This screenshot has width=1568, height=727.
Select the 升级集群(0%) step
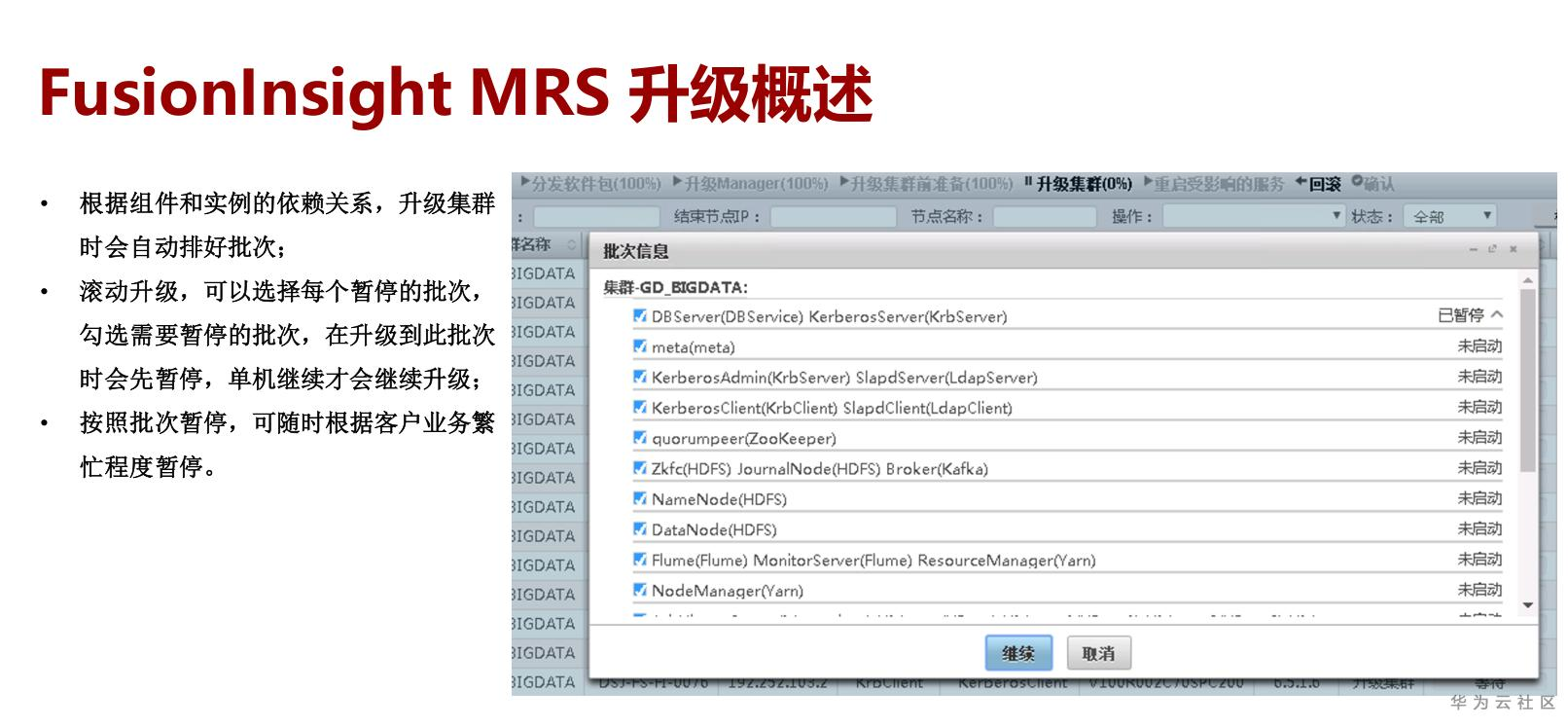click(1078, 183)
